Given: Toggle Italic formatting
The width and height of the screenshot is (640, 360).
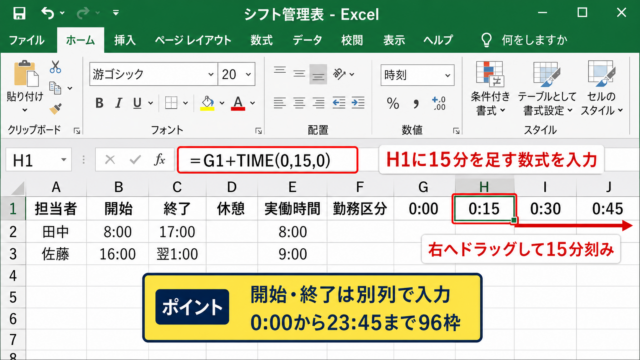Looking at the screenshot, I should (x=118, y=103).
